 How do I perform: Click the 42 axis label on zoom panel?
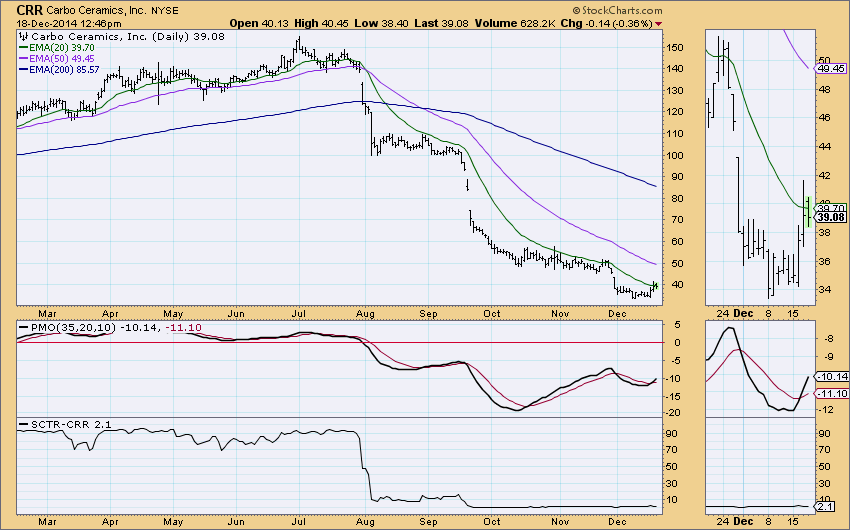[x=825, y=176]
